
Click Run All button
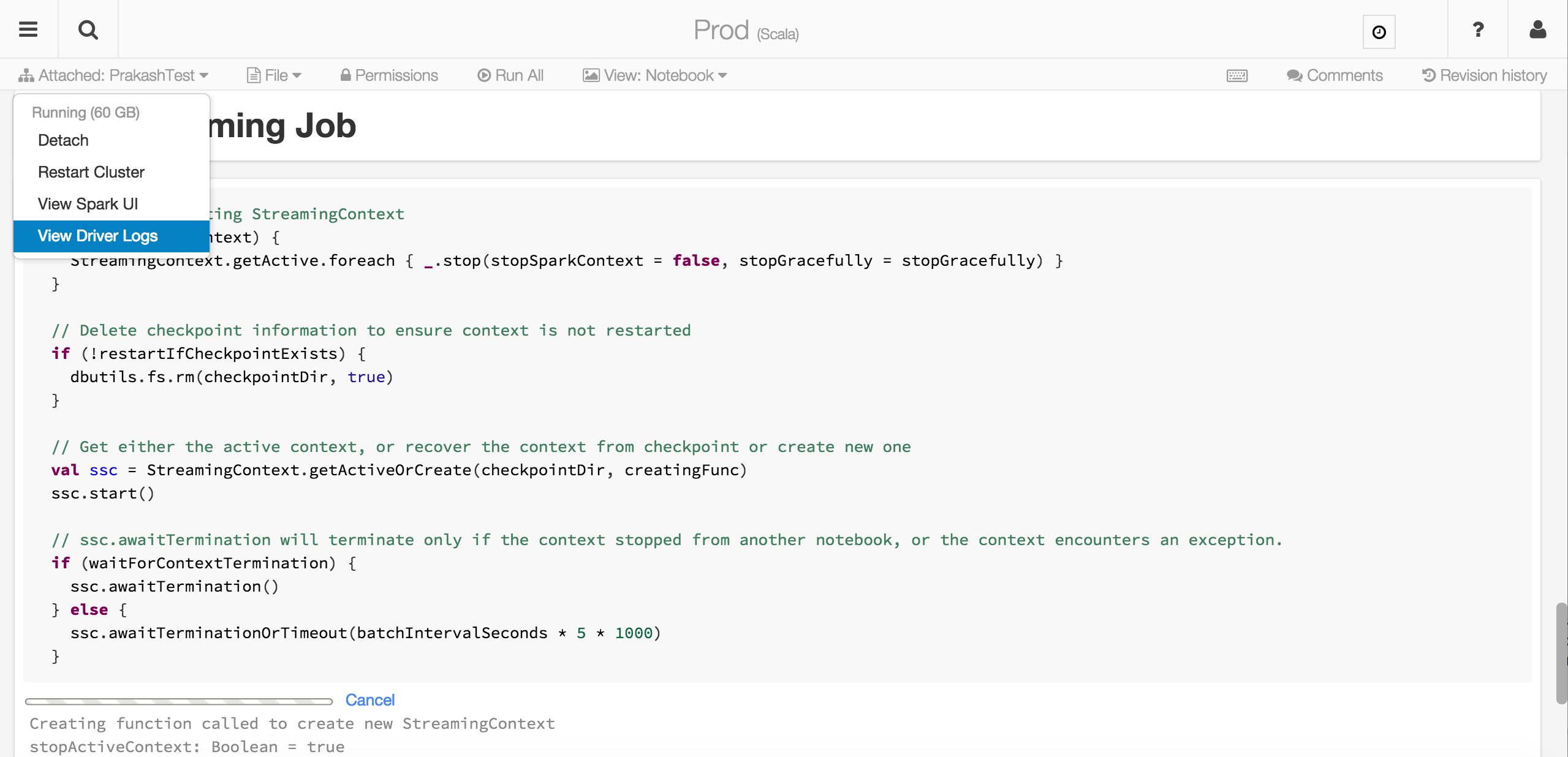click(510, 75)
